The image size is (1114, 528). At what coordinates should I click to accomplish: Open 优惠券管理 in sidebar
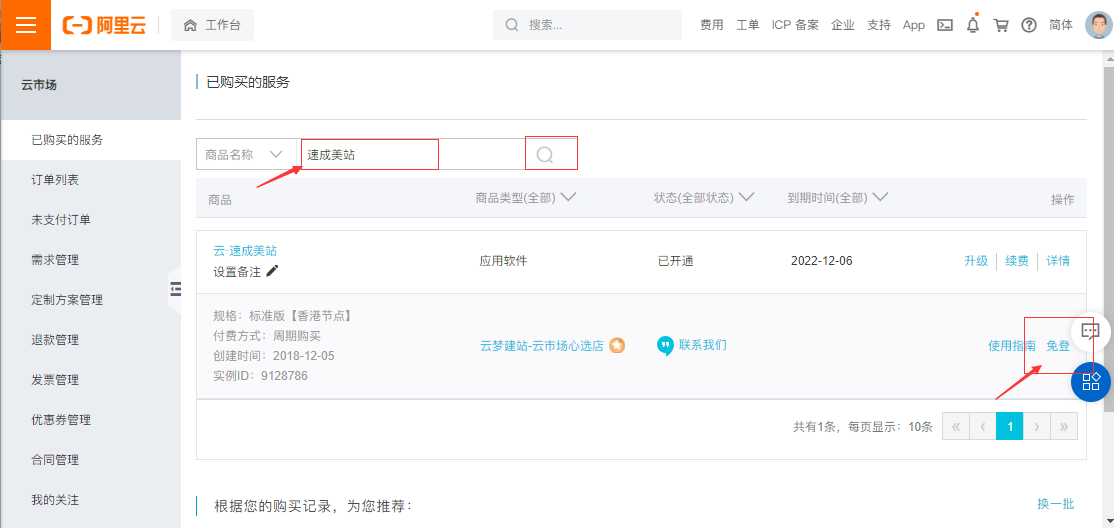click(91, 419)
